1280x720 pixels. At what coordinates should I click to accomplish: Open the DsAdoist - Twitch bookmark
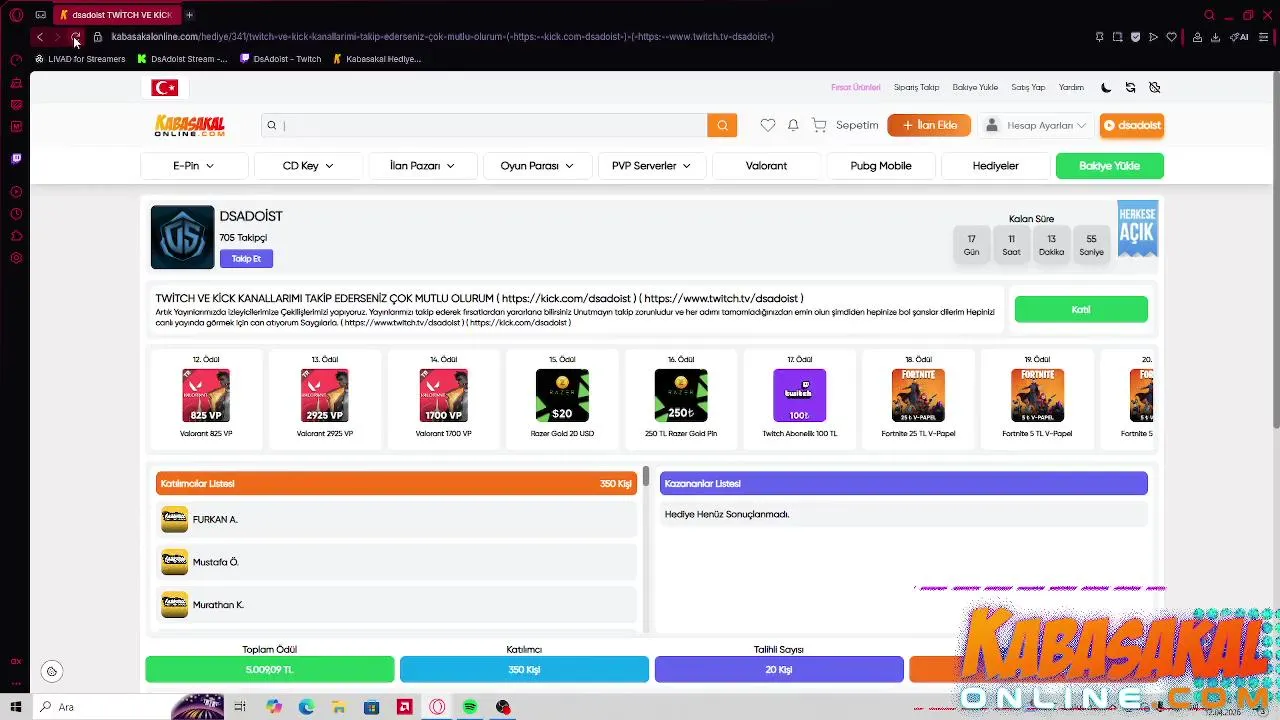[x=281, y=59]
